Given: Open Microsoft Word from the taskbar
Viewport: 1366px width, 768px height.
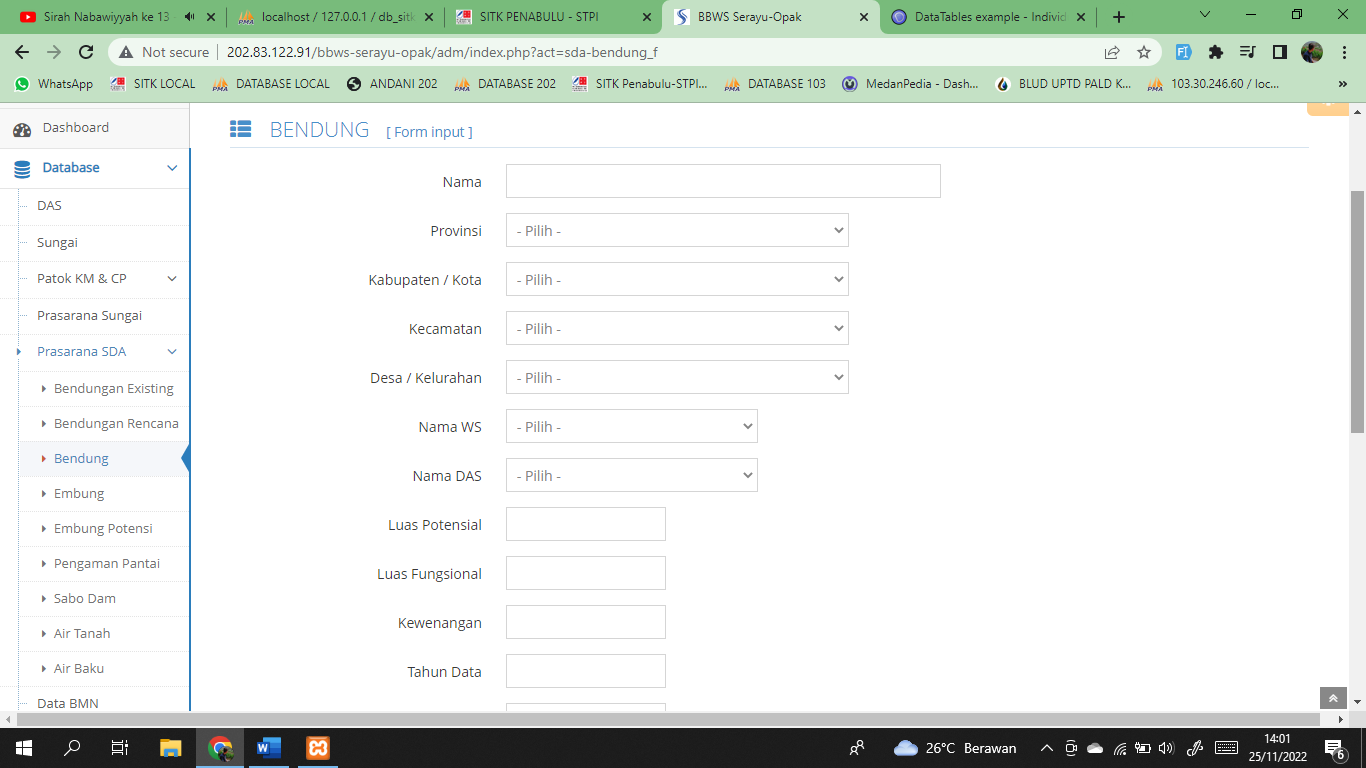Looking at the screenshot, I should click(x=269, y=747).
